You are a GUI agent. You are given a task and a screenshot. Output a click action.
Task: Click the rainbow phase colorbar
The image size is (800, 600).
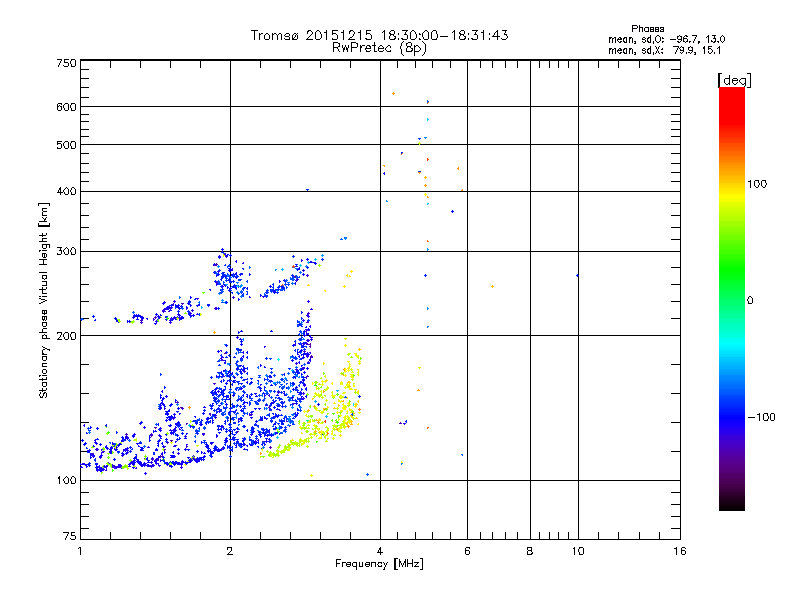coord(732,298)
